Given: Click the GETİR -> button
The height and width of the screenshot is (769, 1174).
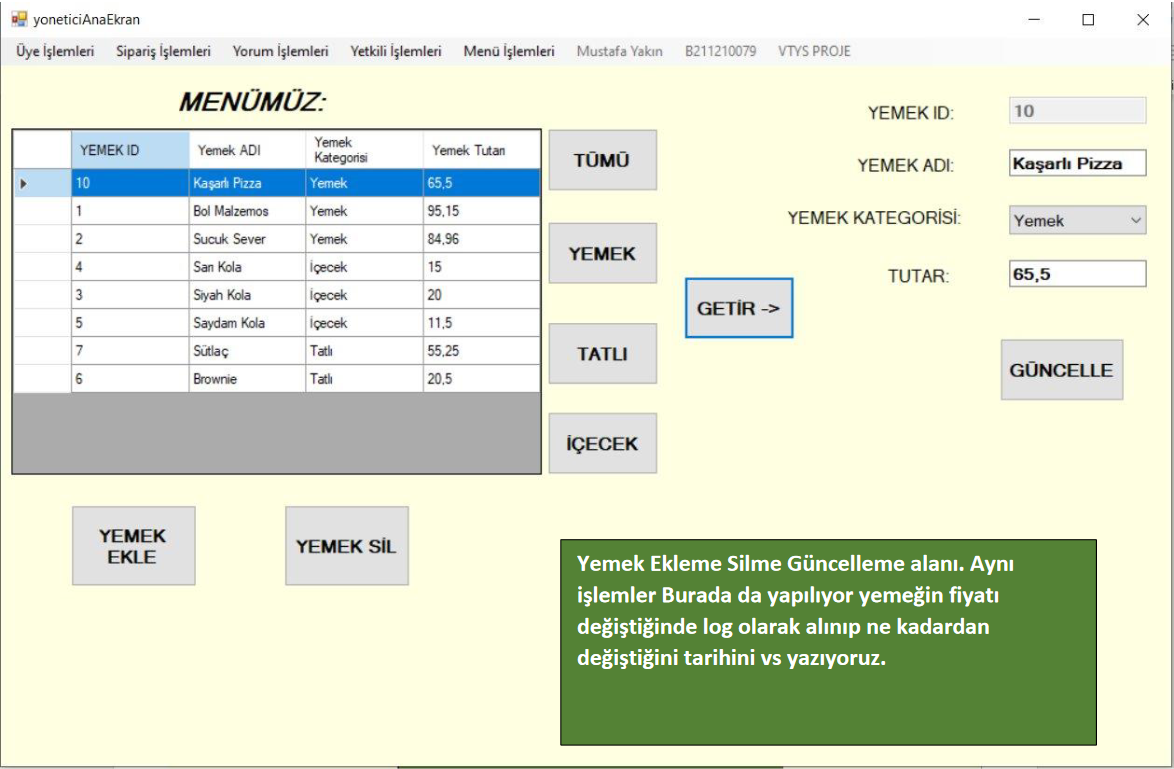Looking at the screenshot, I should [x=738, y=308].
